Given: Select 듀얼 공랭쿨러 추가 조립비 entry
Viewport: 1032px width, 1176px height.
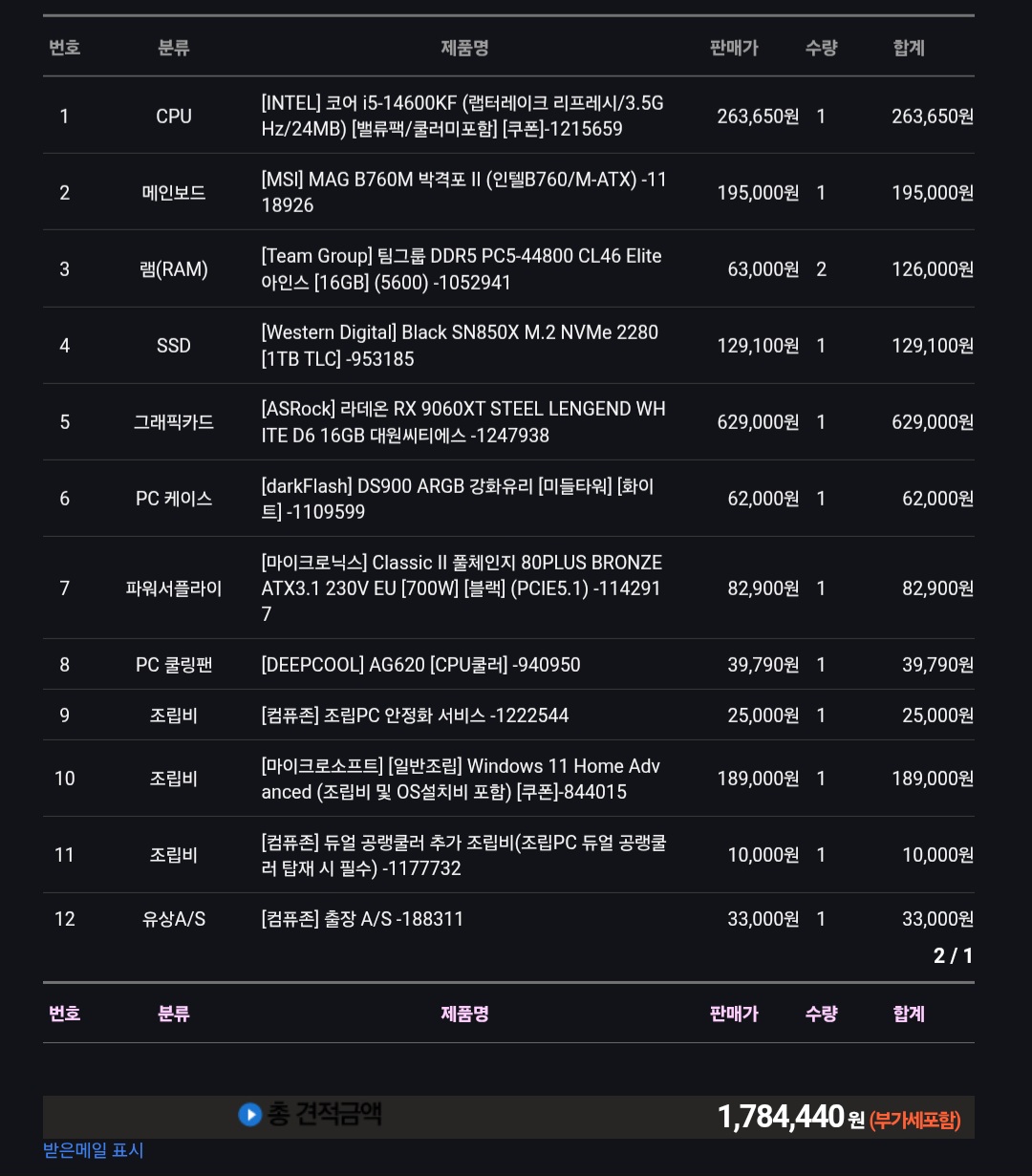Looking at the screenshot, I should [x=463, y=855].
